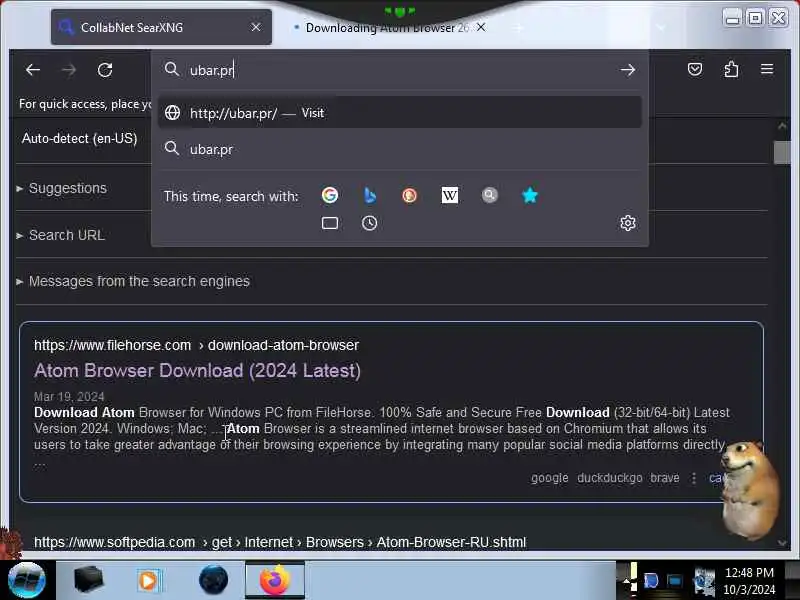Click the google engine label on the result
800x600 pixels.
pos(549,478)
